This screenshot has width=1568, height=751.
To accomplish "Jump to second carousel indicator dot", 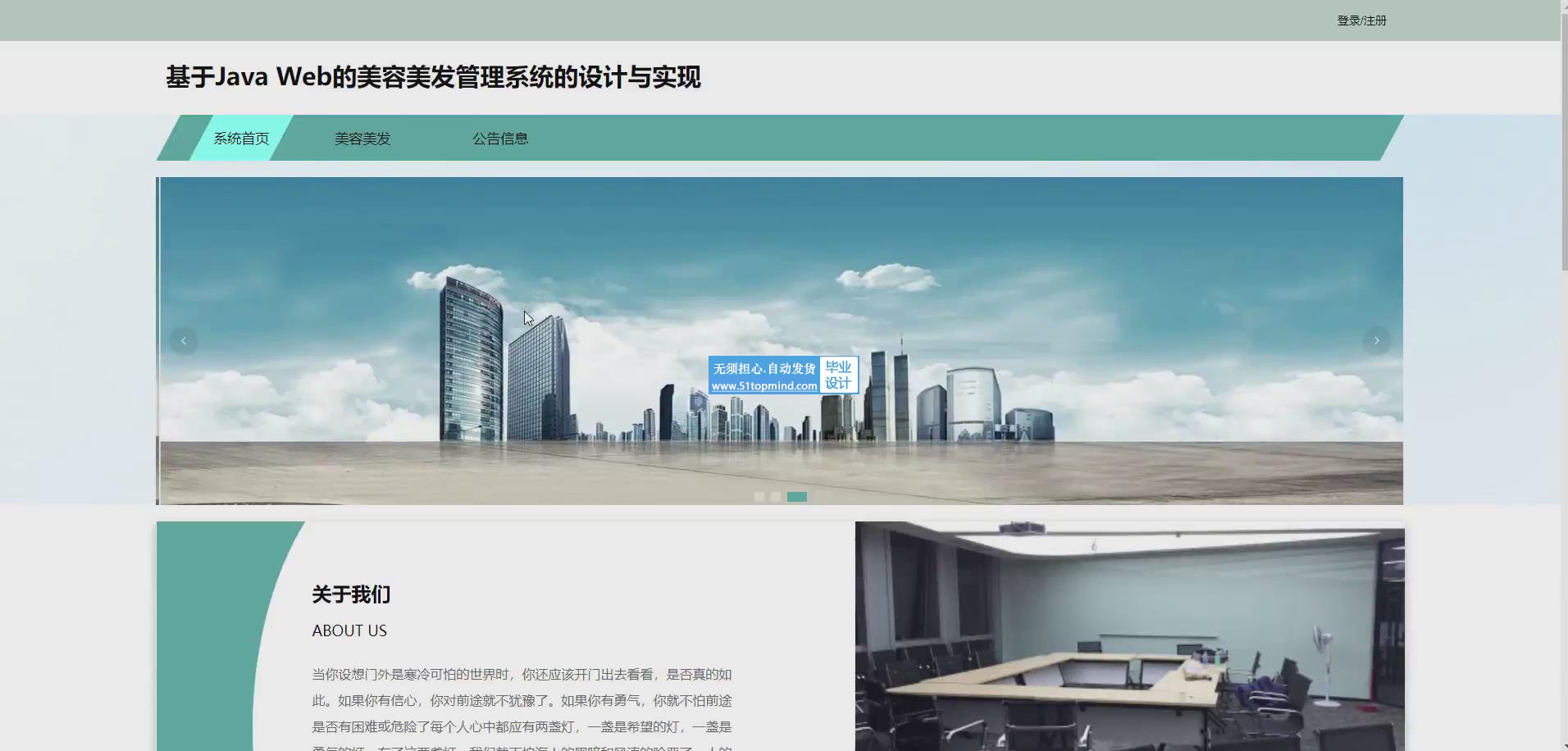I will click(776, 497).
